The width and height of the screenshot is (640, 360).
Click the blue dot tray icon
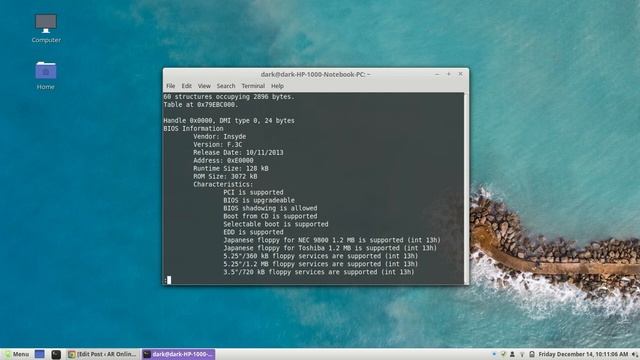pyautogui.click(x=494, y=354)
